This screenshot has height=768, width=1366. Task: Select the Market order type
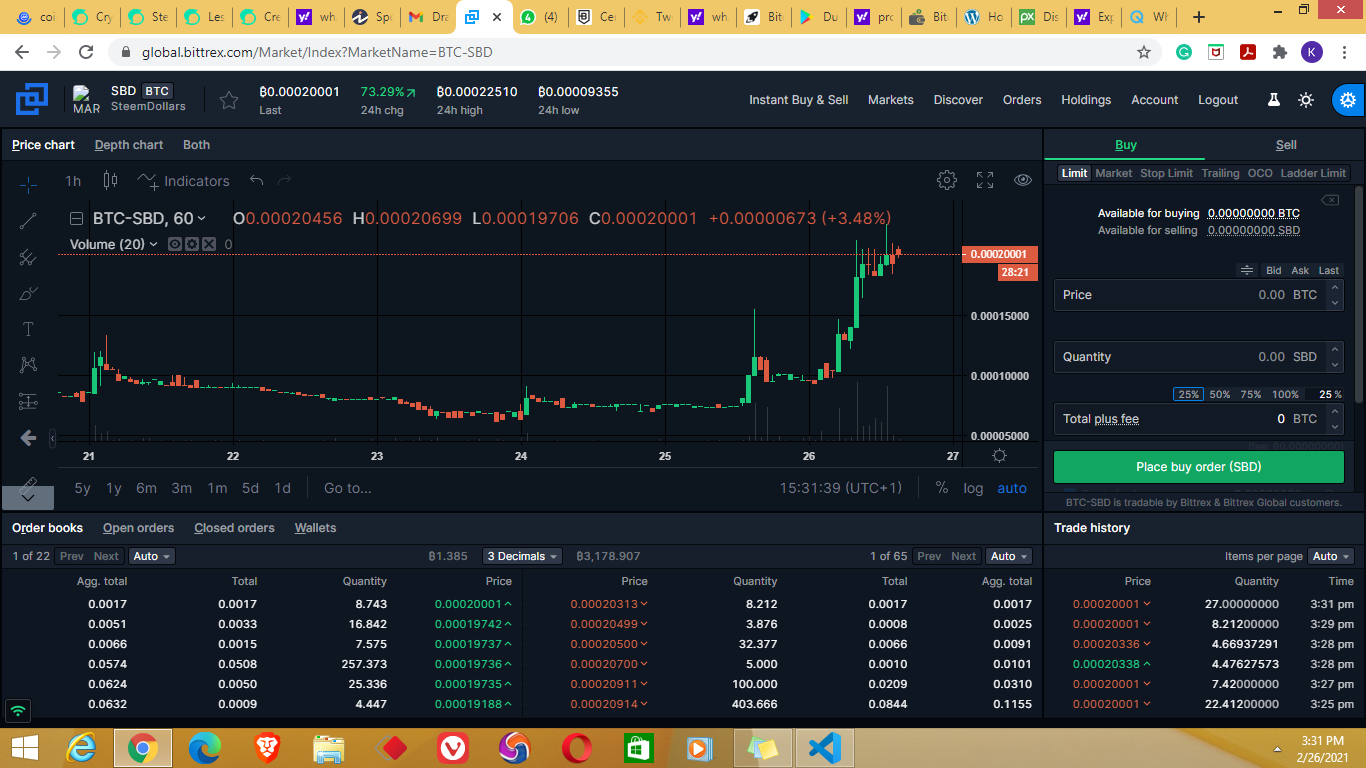click(x=1113, y=173)
